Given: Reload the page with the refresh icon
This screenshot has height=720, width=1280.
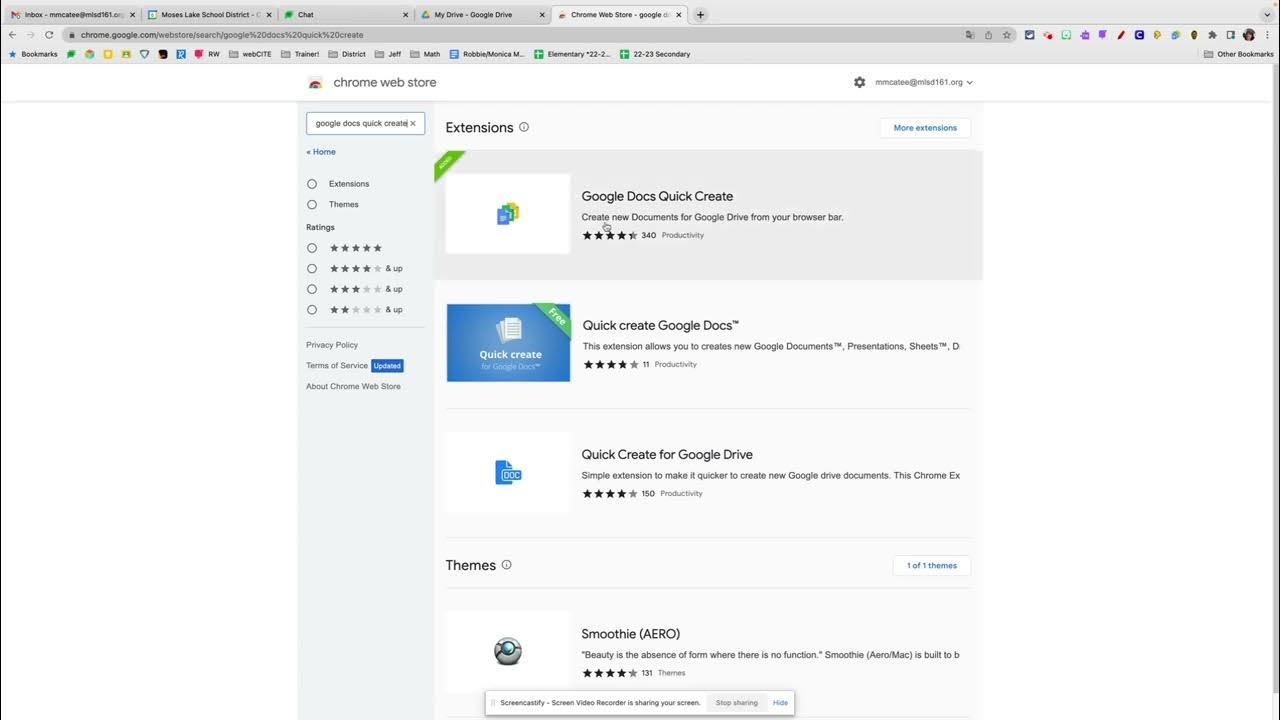Looking at the screenshot, I should pyautogui.click(x=48, y=34).
